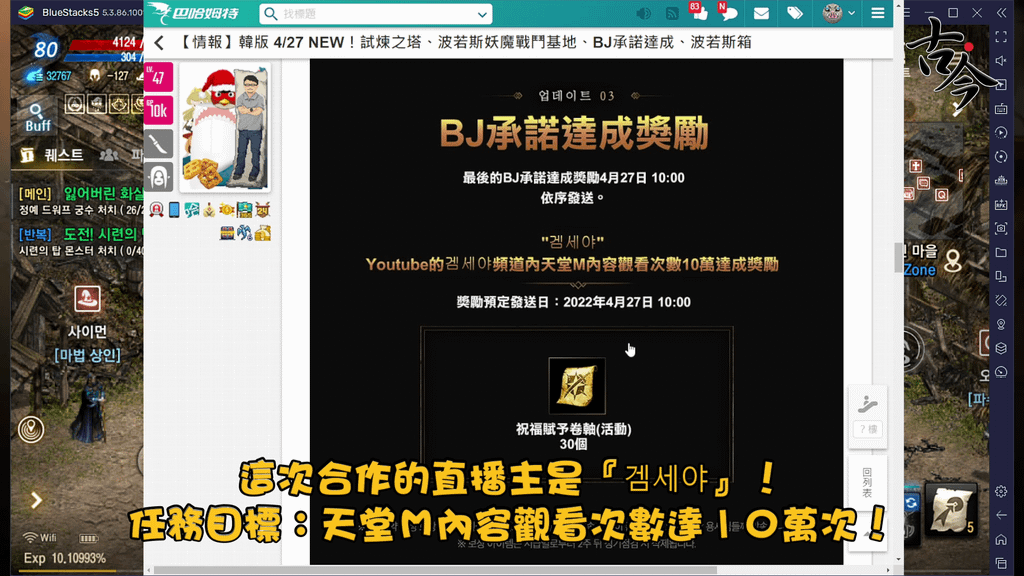Click the blue HP bar area in game

[x=104, y=57]
